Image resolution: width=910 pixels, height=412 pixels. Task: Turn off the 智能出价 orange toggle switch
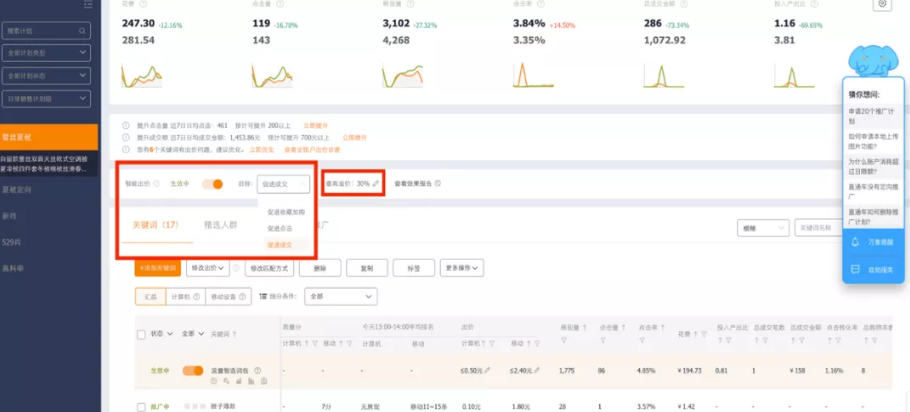tap(212, 184)
